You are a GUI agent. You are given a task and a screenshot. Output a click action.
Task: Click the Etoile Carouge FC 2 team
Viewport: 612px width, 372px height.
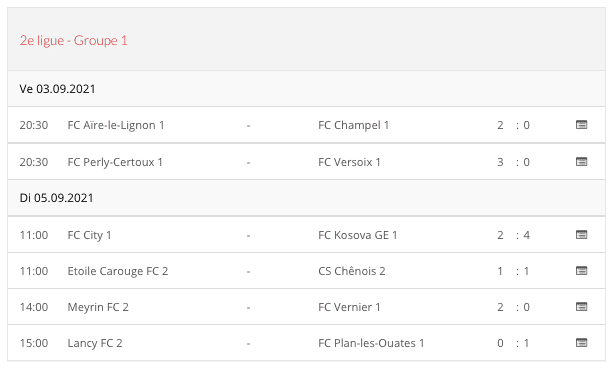tap(118, 271)
